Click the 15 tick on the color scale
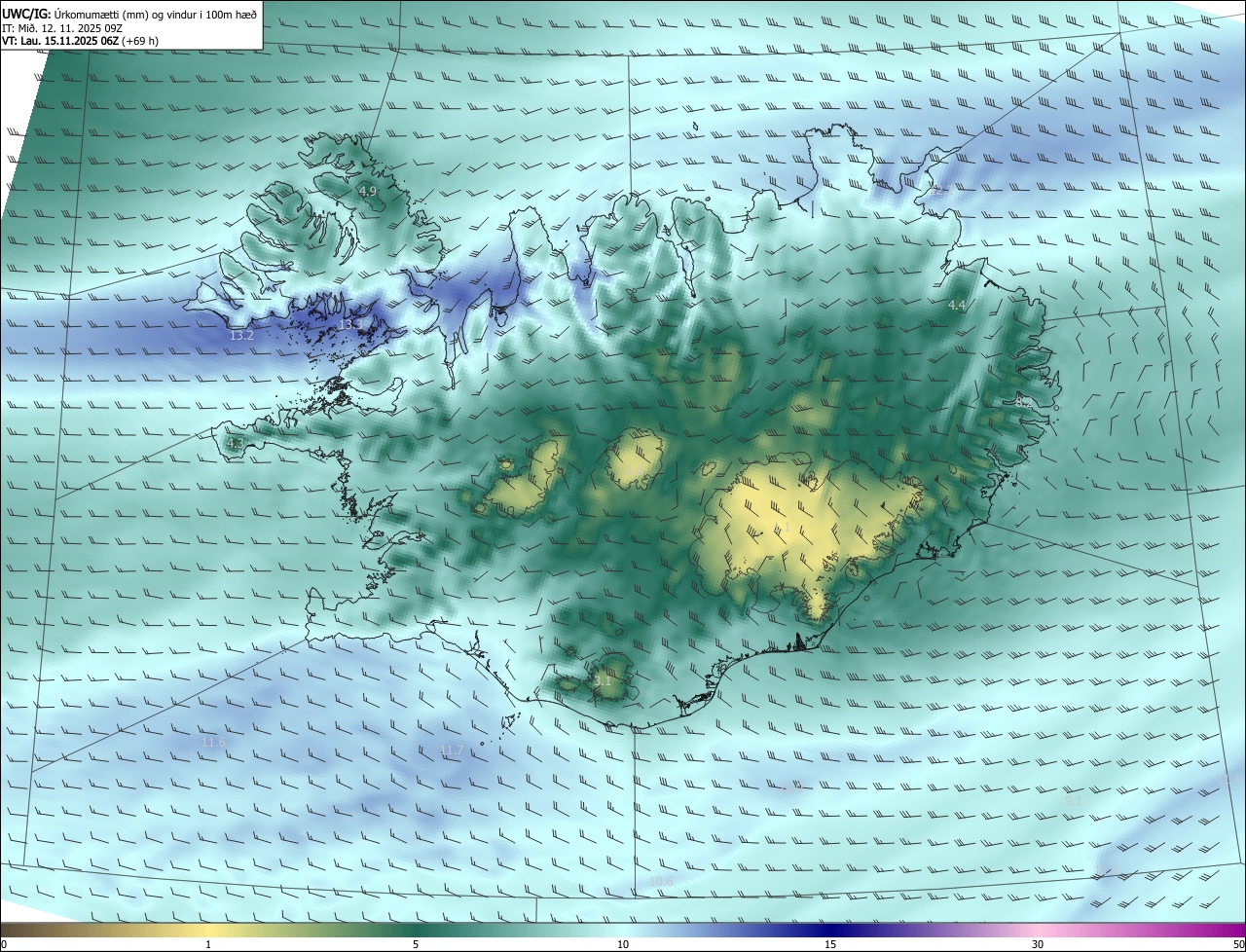Viewport: 1246px width, 952px height. (x=830, y=944)
